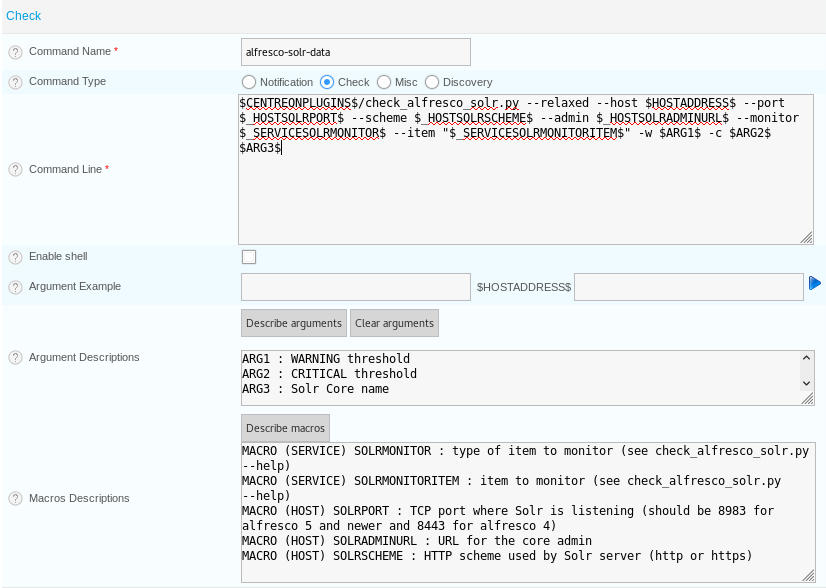
Task: Click help icon beside Command Line
Action: tap(15, 170)
